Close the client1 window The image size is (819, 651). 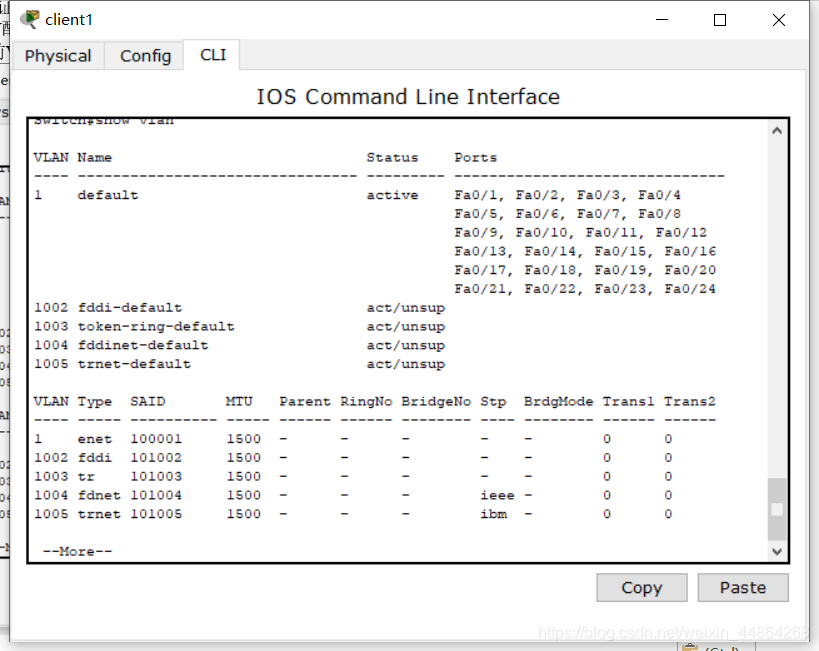tap(779, 20)
